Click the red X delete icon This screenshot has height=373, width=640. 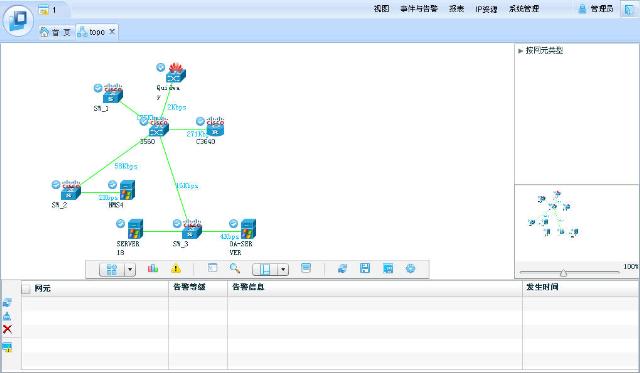tap(7, 329)
